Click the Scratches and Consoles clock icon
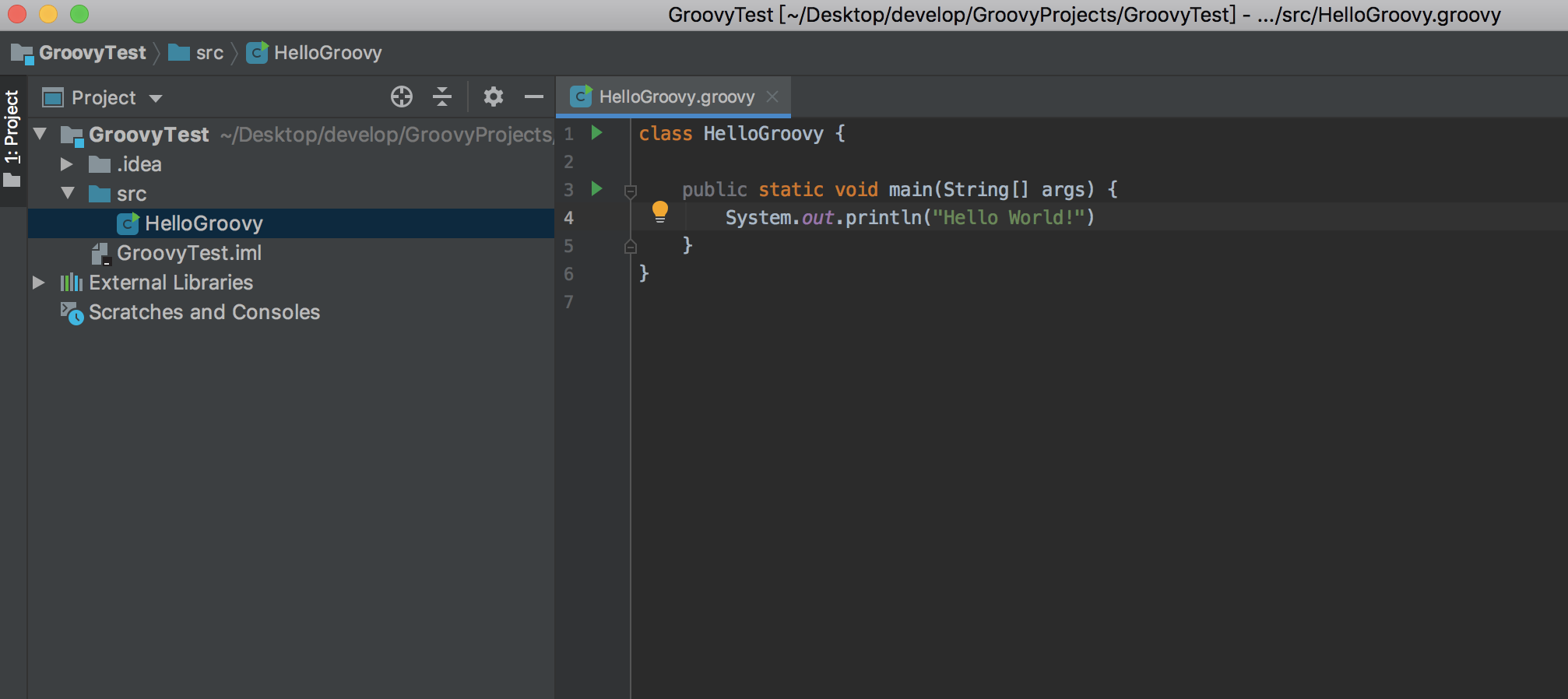 pos(72,313)
